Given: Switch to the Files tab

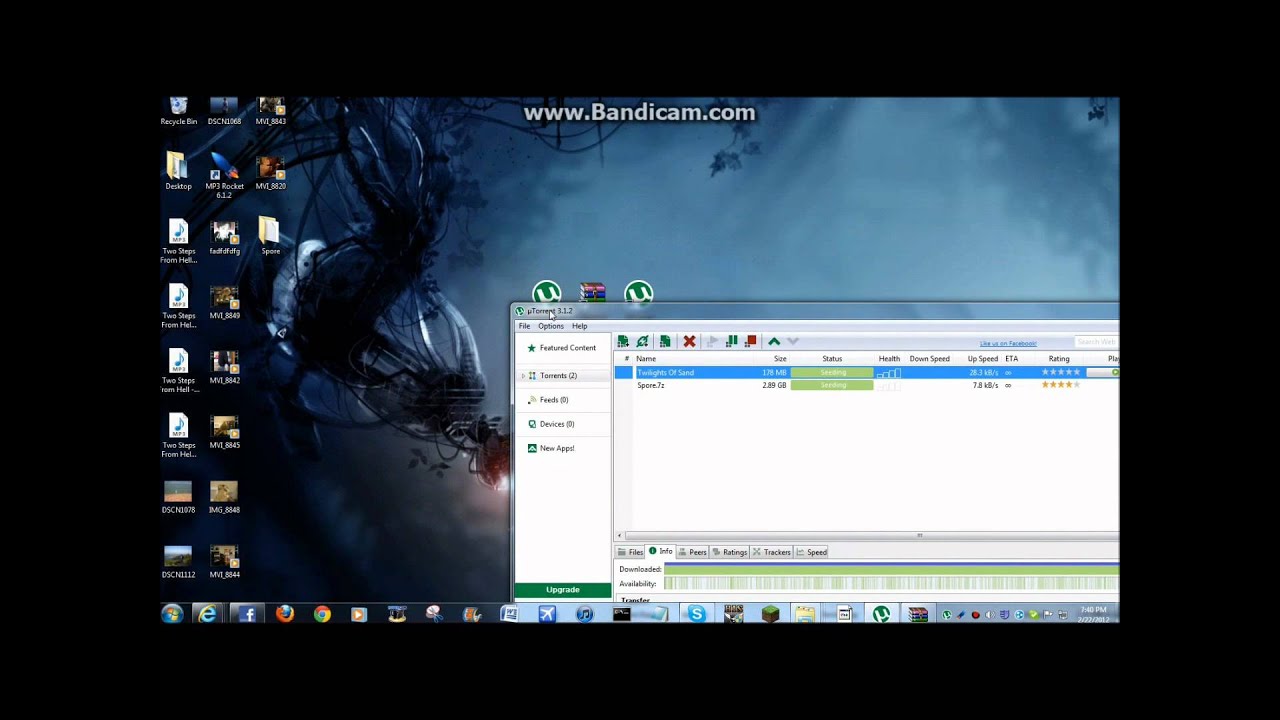Looking at the screenshot, I should [630, 552].
